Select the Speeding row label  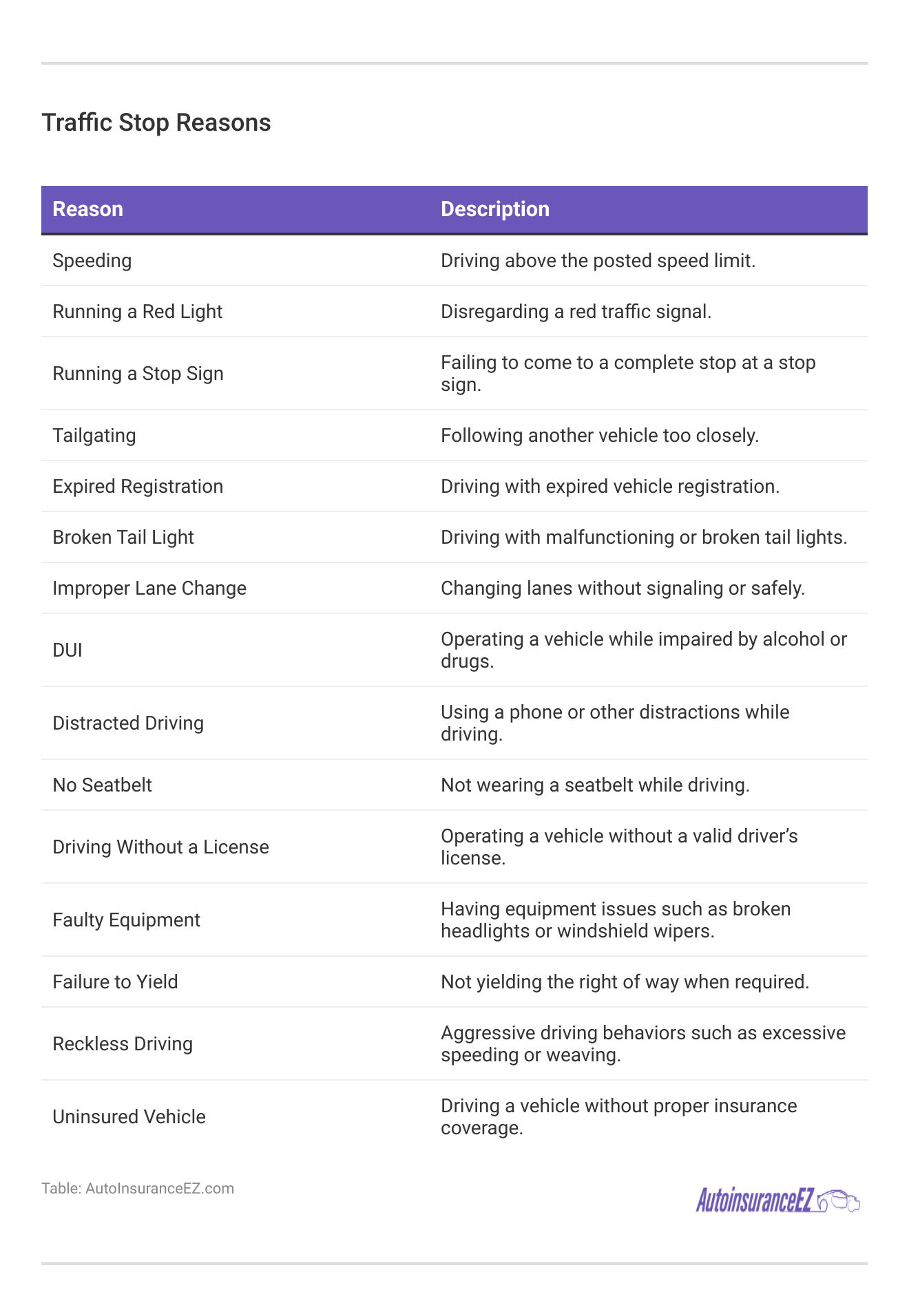click(x=92, y=261)
